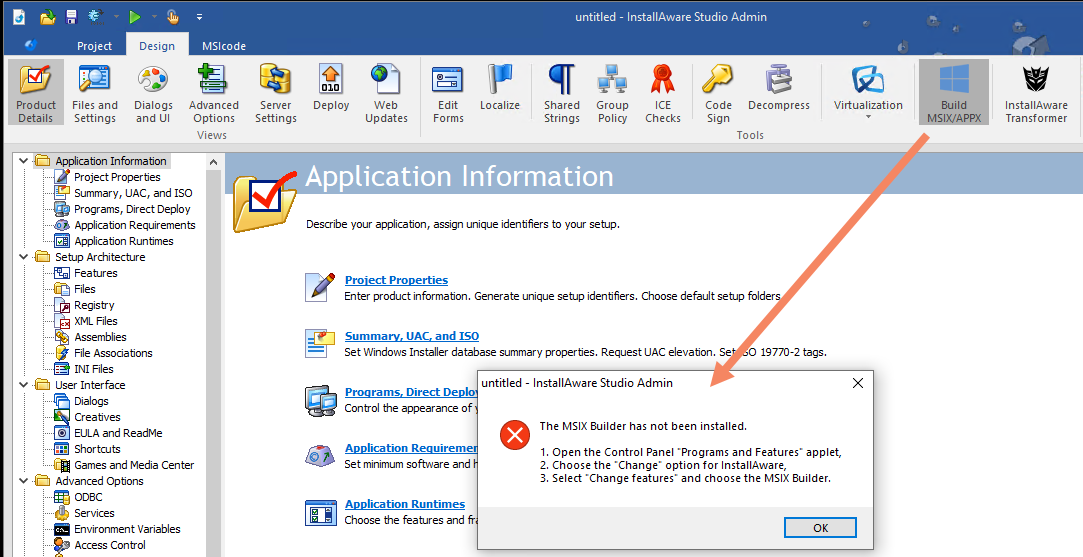Image resolution: width=1083 pixels, height=557 pixels.
Task: Click the hand debug icon in title bar
Action: 173,17
